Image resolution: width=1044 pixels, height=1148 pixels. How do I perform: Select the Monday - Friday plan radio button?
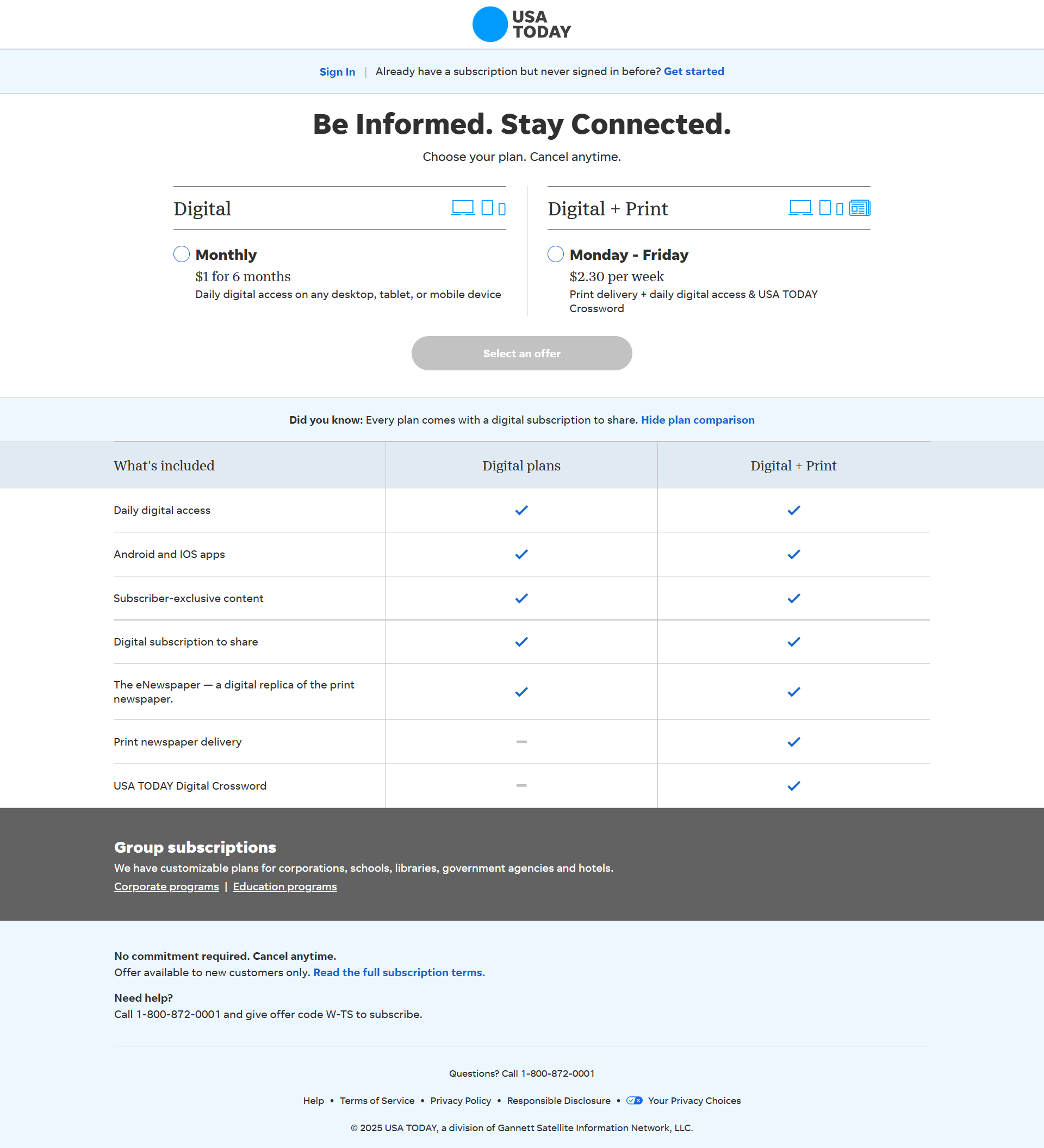coord(556,254)
